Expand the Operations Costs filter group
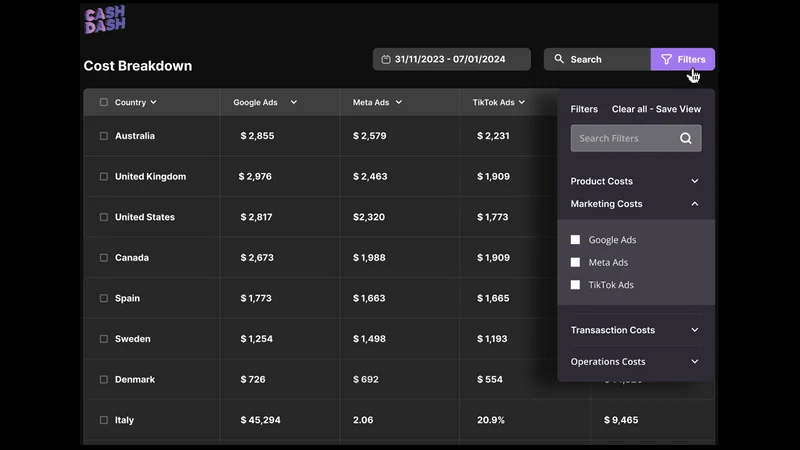Image resolution: width=800 pixels, height=450 pixels. [x=636, y=362]
